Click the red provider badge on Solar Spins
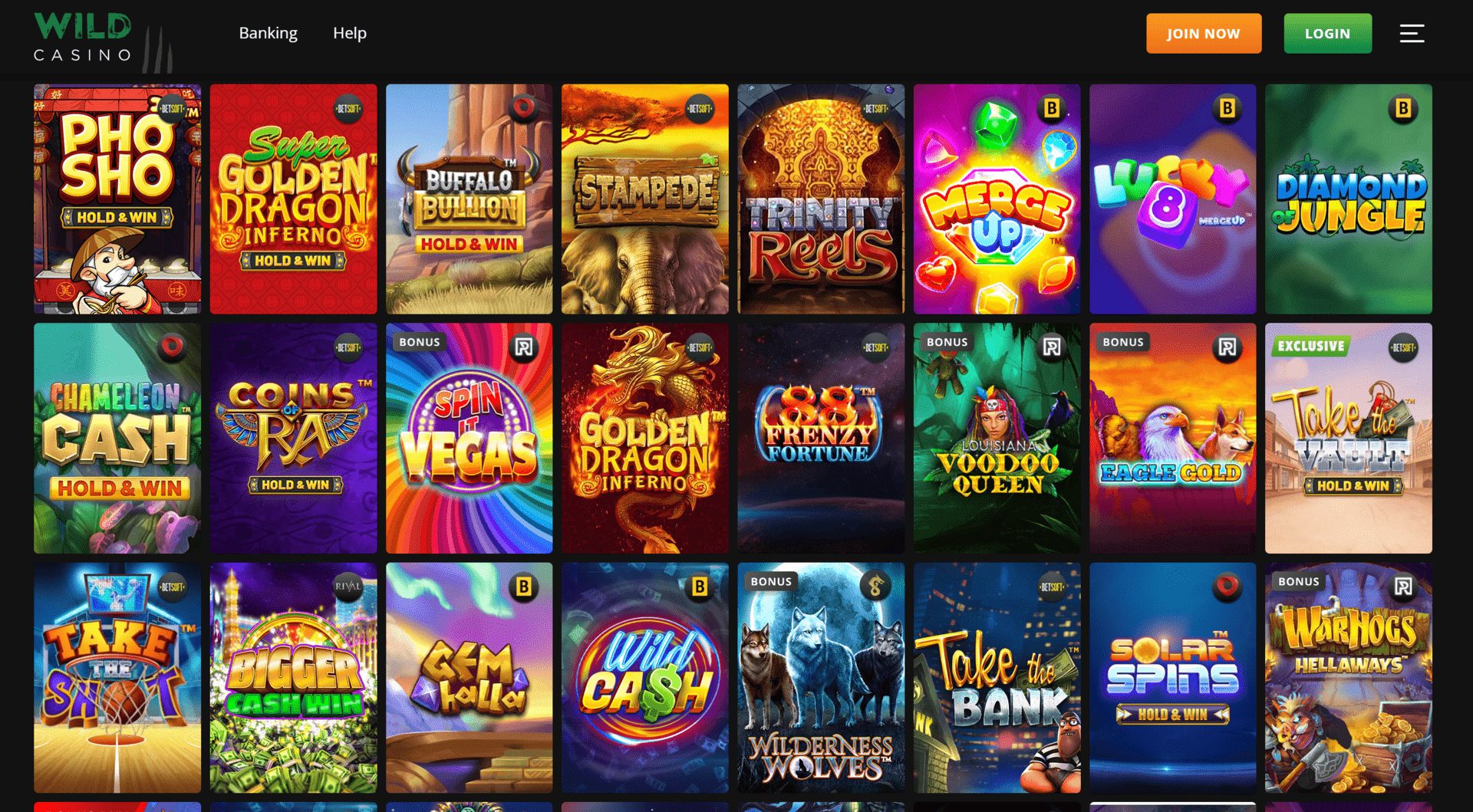Viewport: 1473px width, 812px height. tap(1227, 587)
